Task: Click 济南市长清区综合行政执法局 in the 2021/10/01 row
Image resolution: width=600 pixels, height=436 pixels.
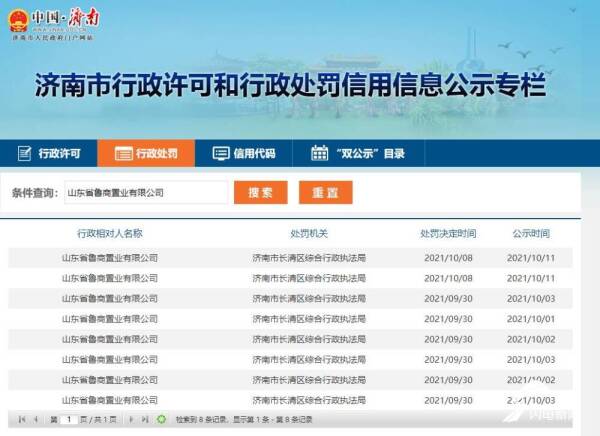Action: [x=309, y=319]
